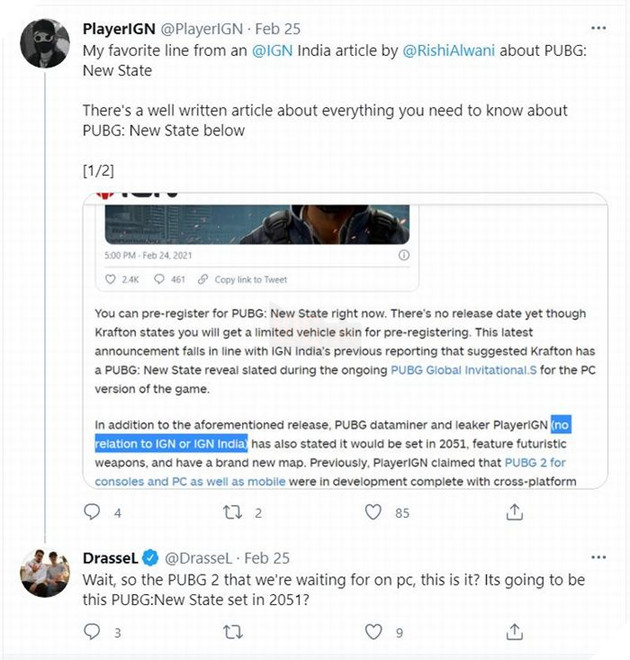Reply to PlayerIGN's tweet
This screenshot has height=660, width=630.
pyautogui.click(x=93, y=513)
